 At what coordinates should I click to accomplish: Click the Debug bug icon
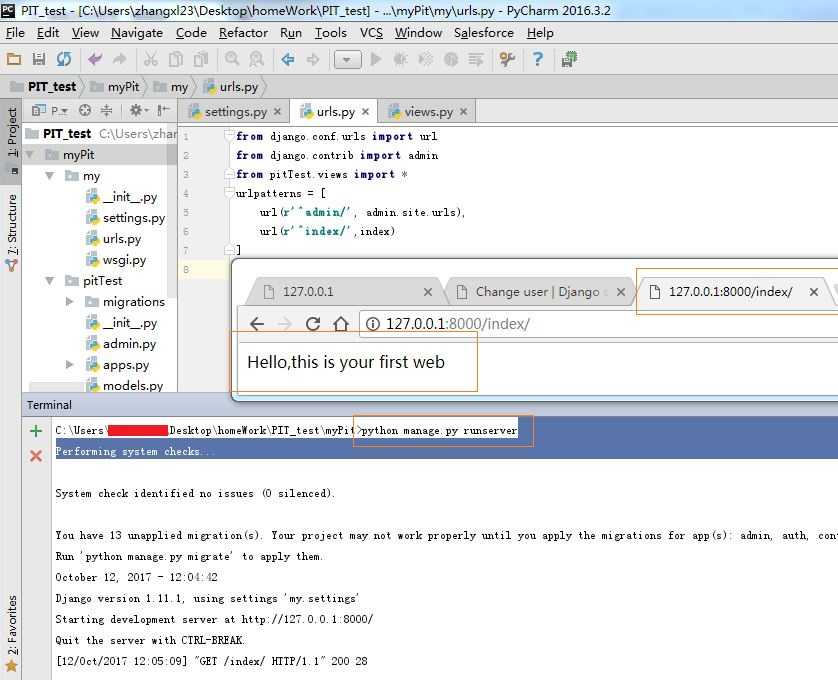(x=400, y=59)
